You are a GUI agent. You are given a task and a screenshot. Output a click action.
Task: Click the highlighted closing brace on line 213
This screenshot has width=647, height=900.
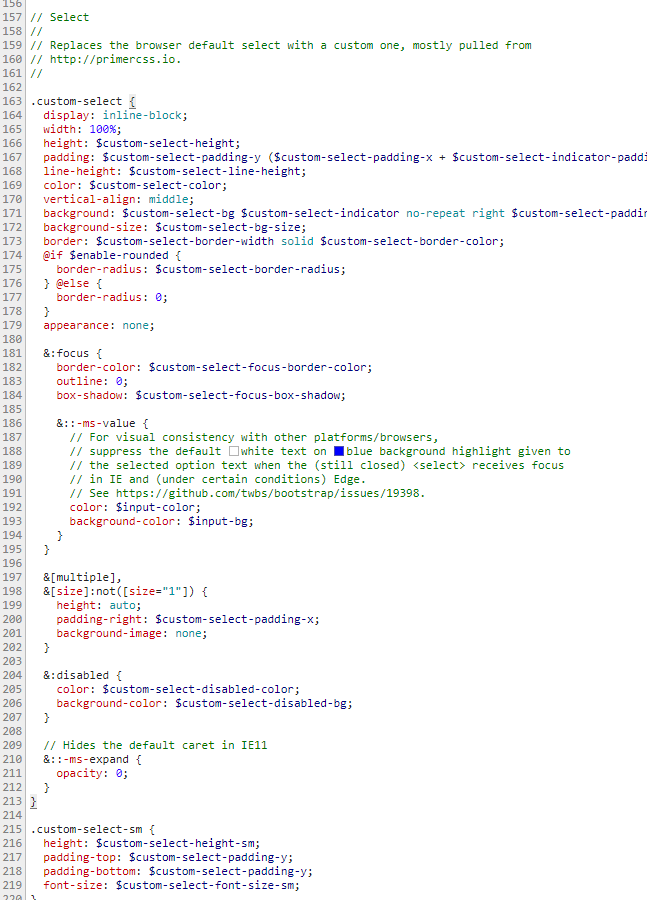tap(33, 801)
